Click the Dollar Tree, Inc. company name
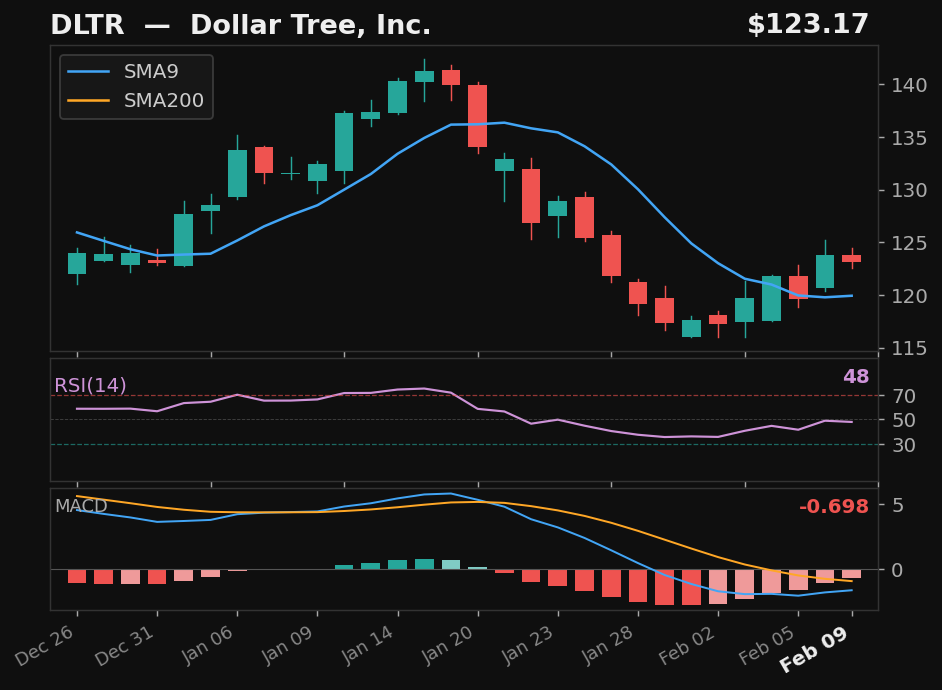The image size is (942, 690). (x=311, y=25)
